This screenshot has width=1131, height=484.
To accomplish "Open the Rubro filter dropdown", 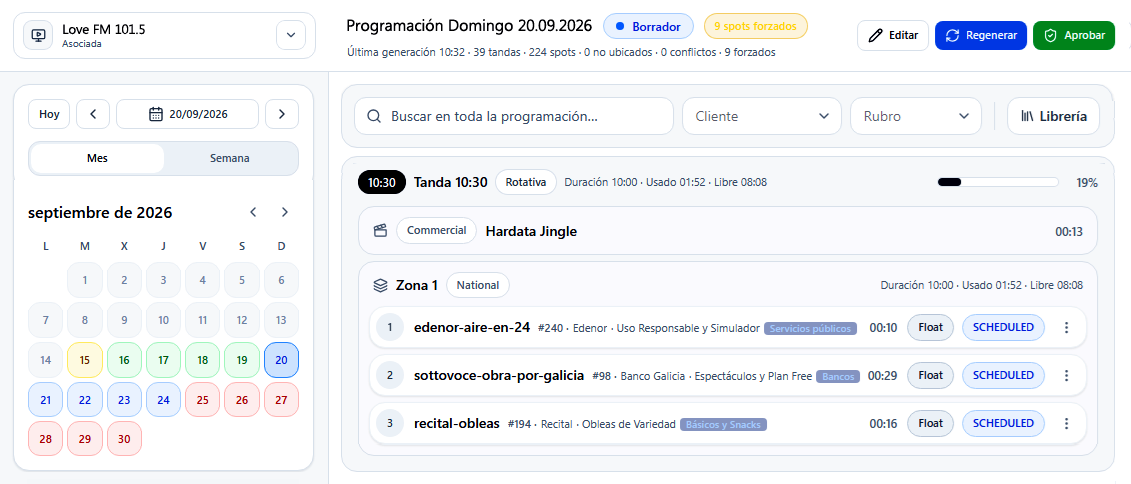I will pyautogui.click(x=916, y=116).
